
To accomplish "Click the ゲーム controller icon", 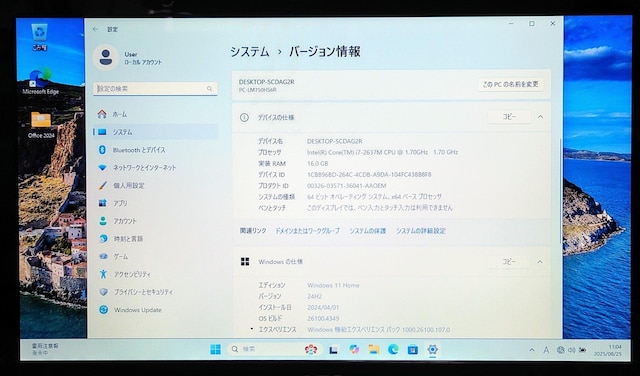I will click(x=103, y=256).
